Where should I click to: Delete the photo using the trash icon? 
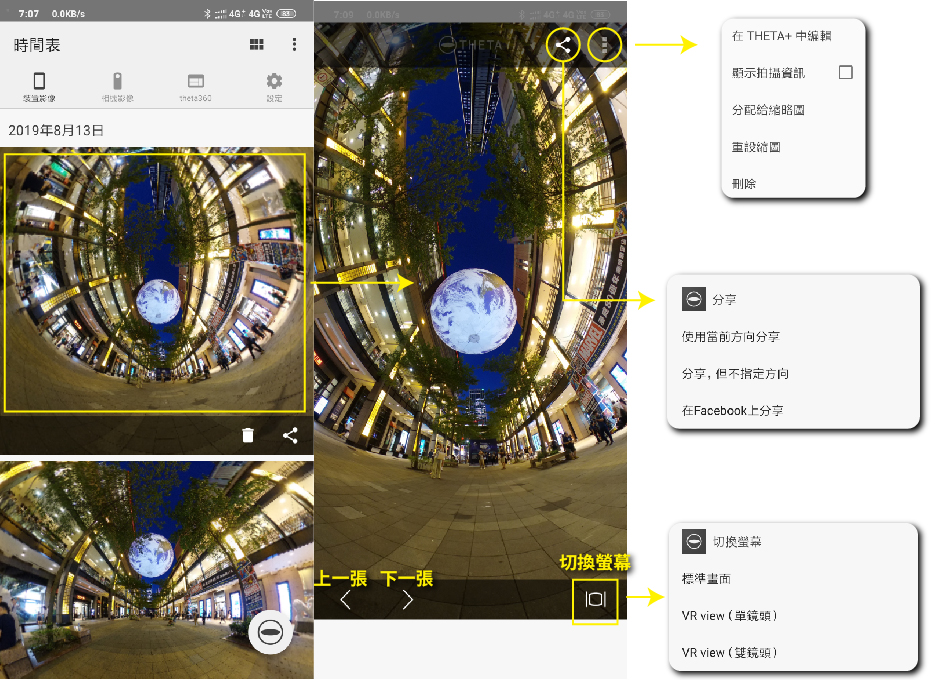248,435
